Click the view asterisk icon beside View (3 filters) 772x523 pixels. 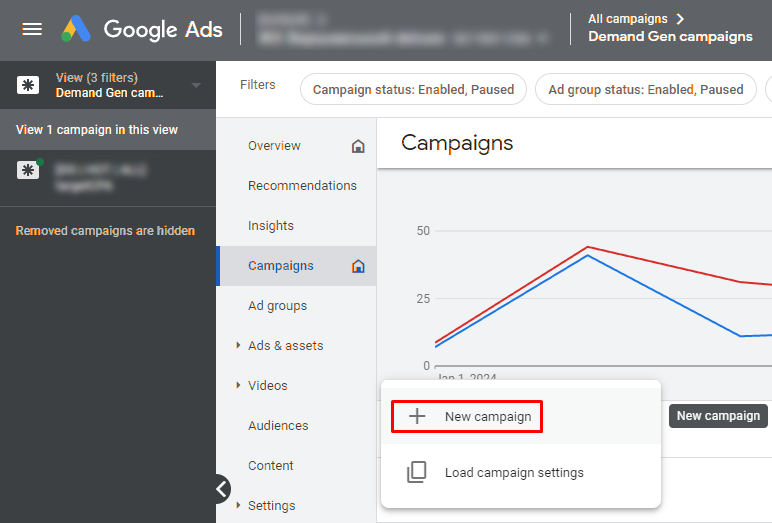tap(28, 85)
